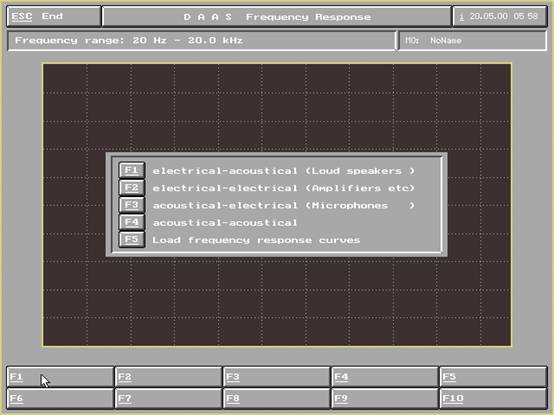Open F5 Load frequency response curves

pos(132,240)
